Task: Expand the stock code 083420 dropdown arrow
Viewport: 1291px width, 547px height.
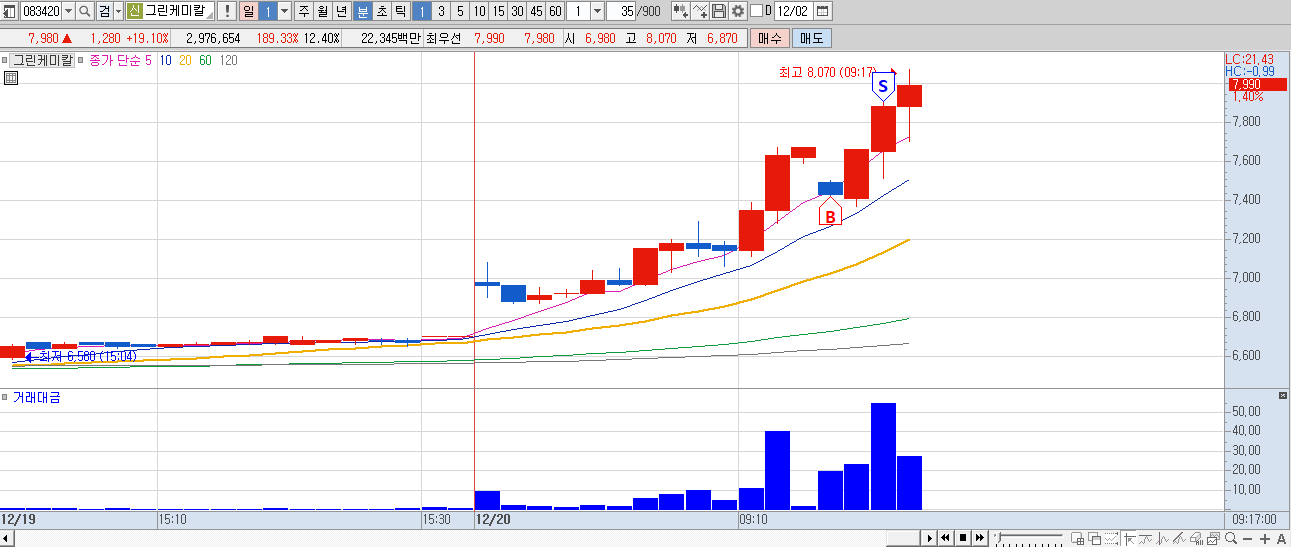Action: (68, 11)
